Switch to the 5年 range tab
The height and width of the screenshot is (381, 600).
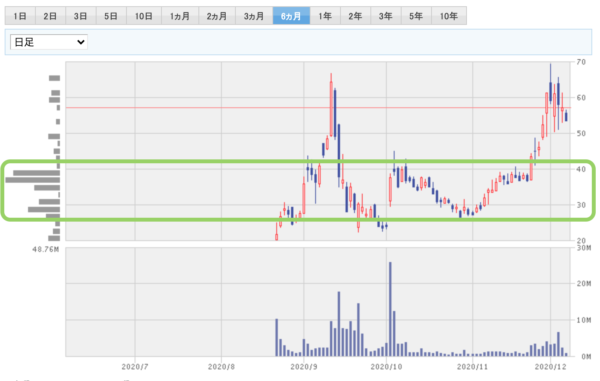pyautogui.click(x=416, y=16)
